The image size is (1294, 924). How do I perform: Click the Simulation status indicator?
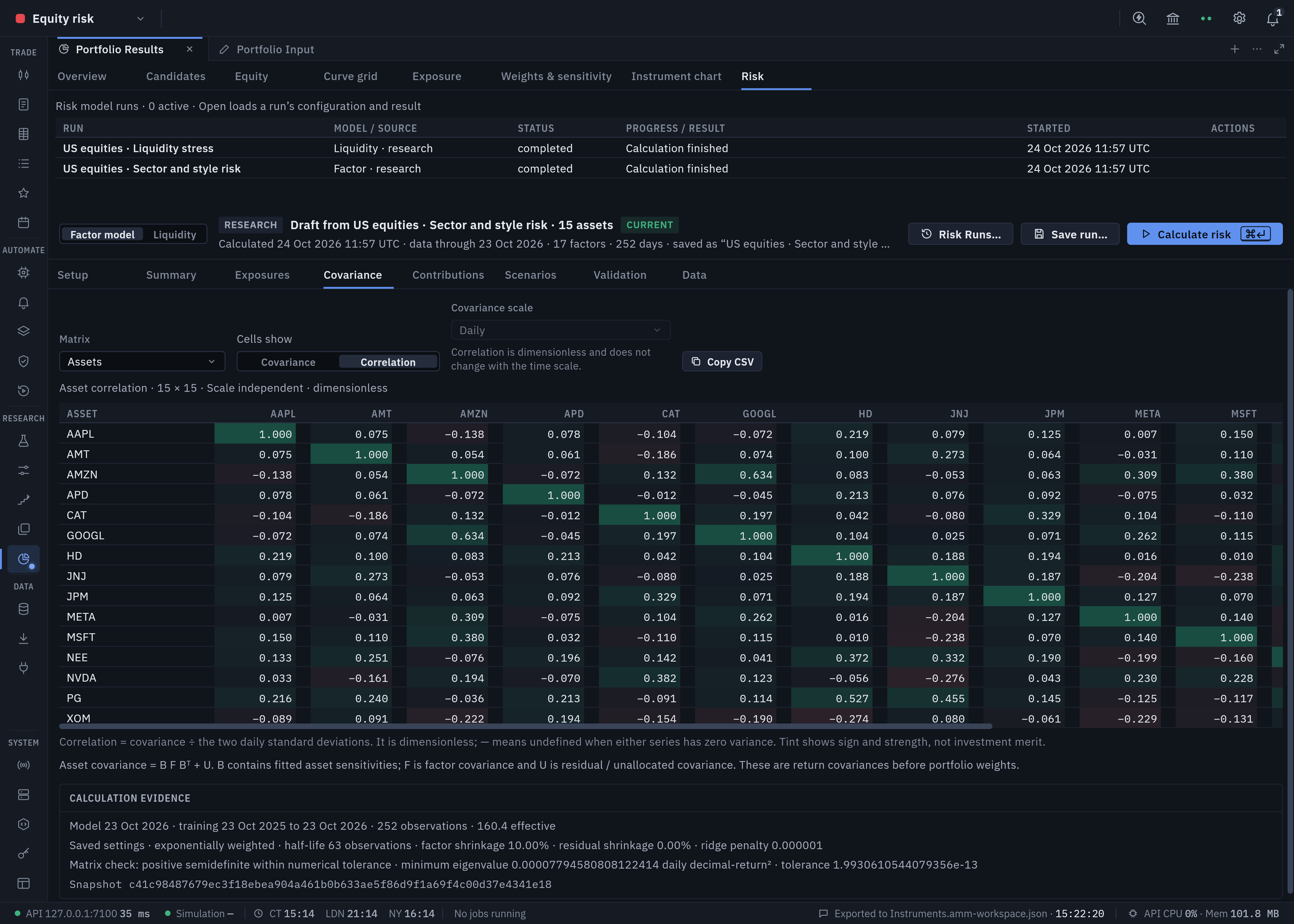(199, 914)
